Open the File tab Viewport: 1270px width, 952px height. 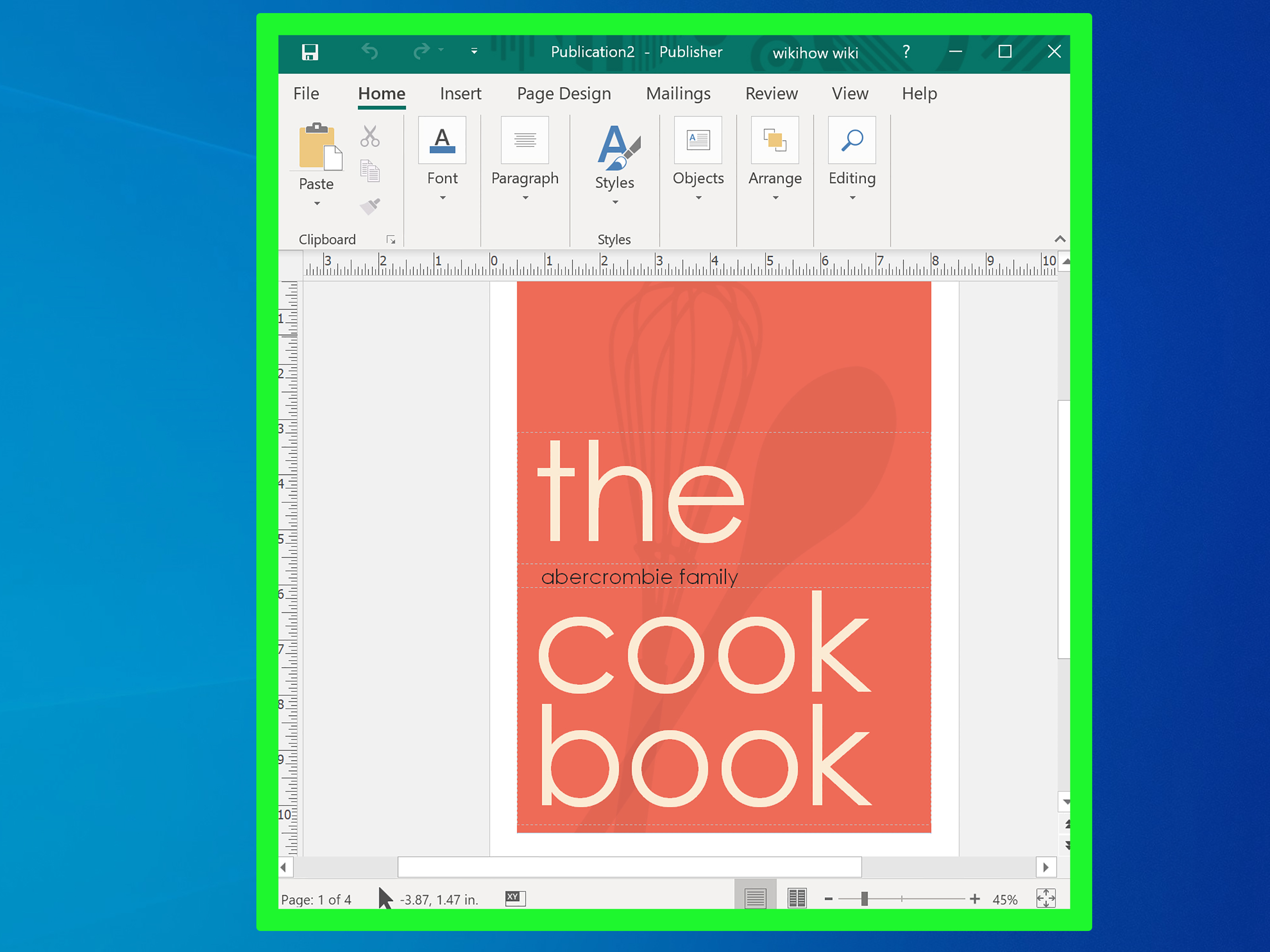click(x=306, y=94)
